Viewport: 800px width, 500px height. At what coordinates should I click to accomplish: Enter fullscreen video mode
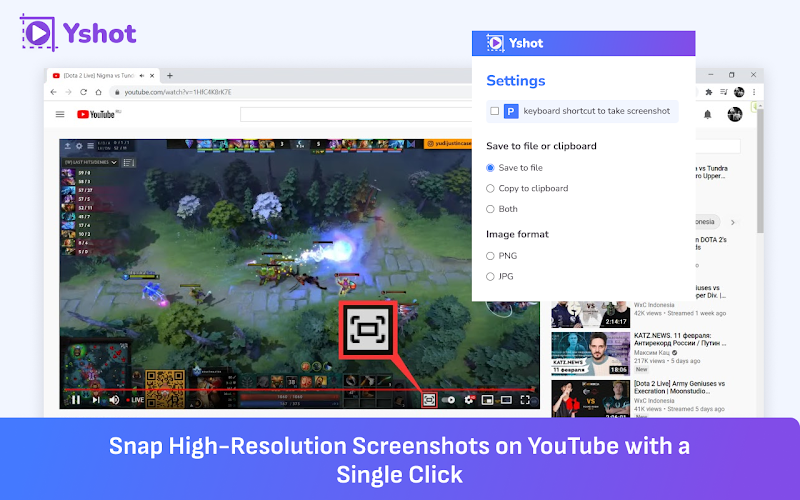point(525,400)
